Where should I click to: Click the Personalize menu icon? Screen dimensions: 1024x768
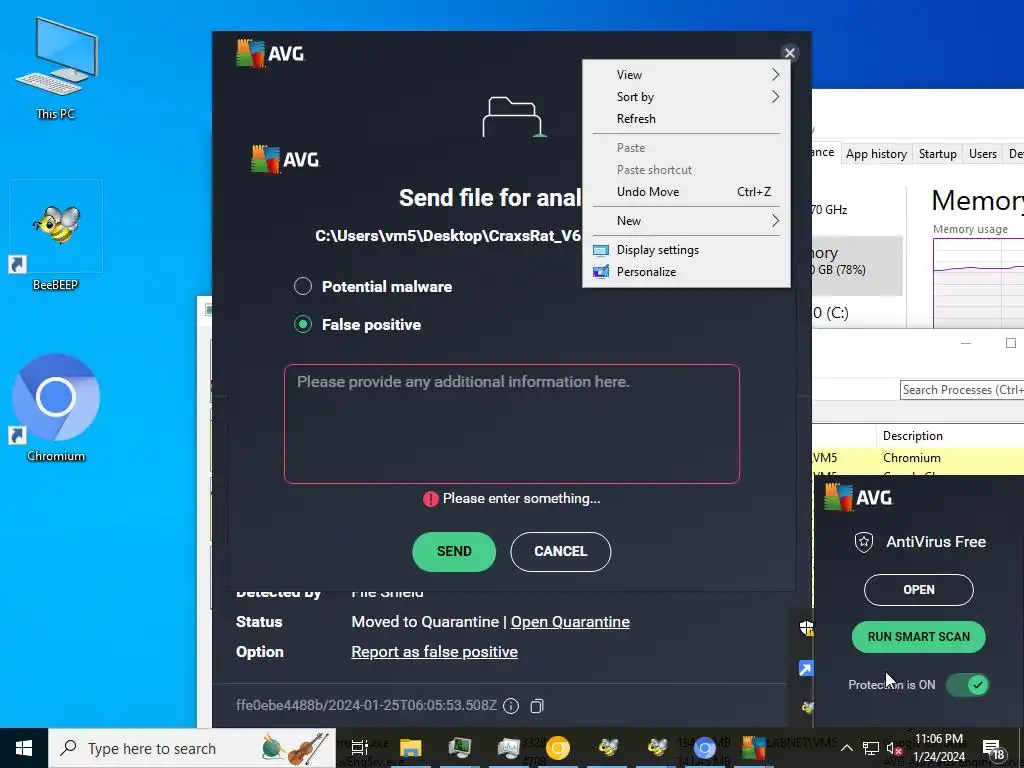click(601, 272)
